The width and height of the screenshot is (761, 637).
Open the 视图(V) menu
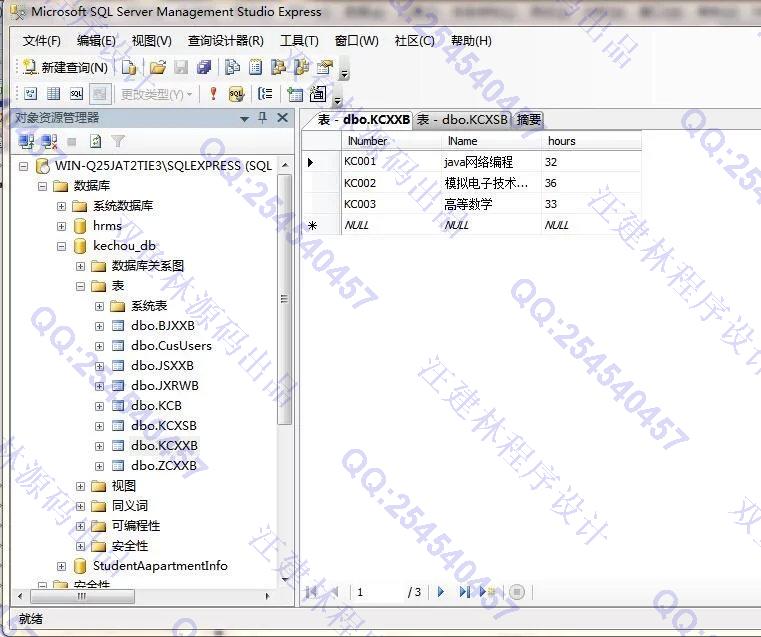pyautogui.click(x=151, y=41)
